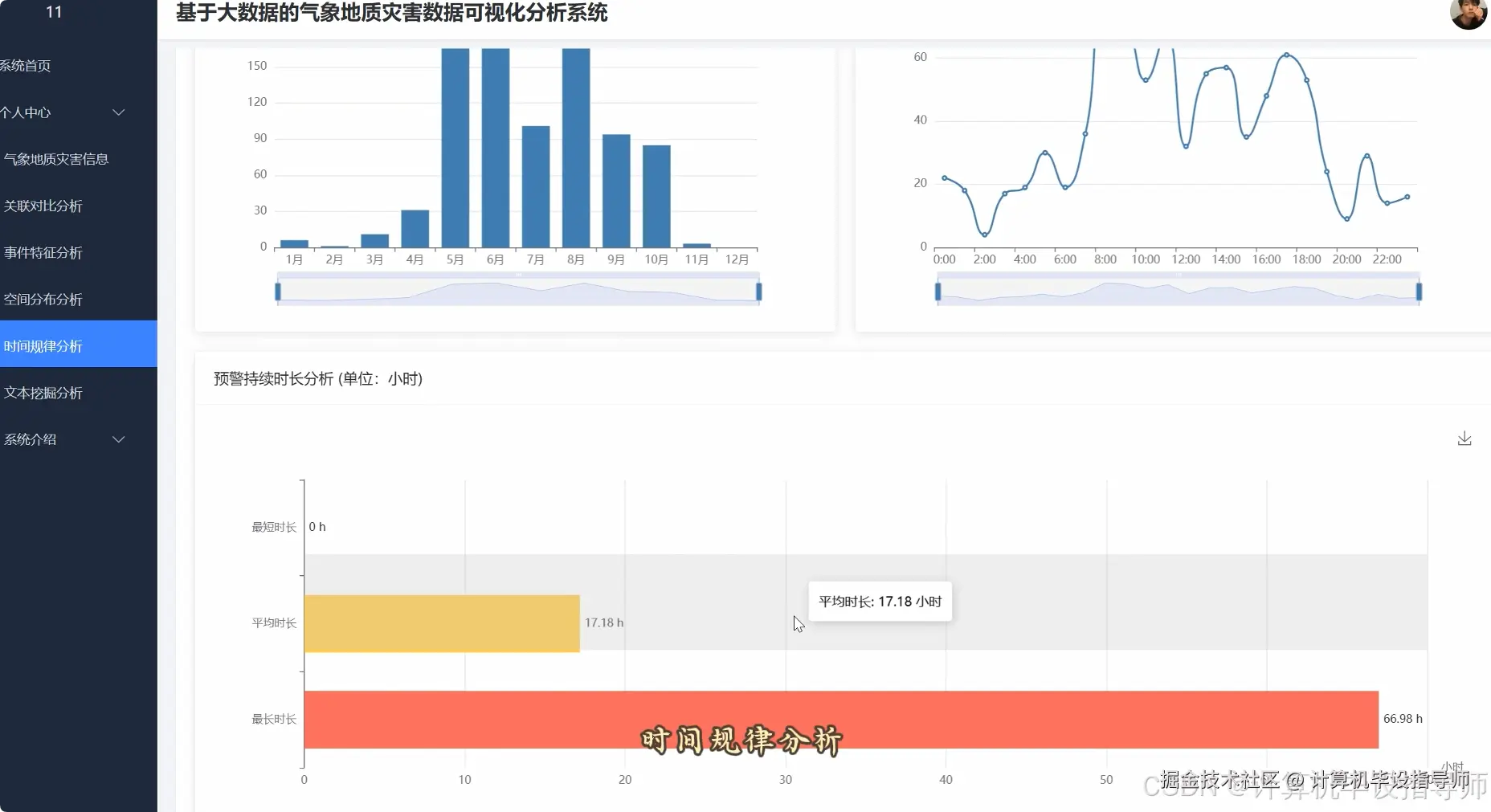This screenshot has width=1491, height=812.
Task: Click right zoom handle of hourly chart
Action: pos(1420,292)
